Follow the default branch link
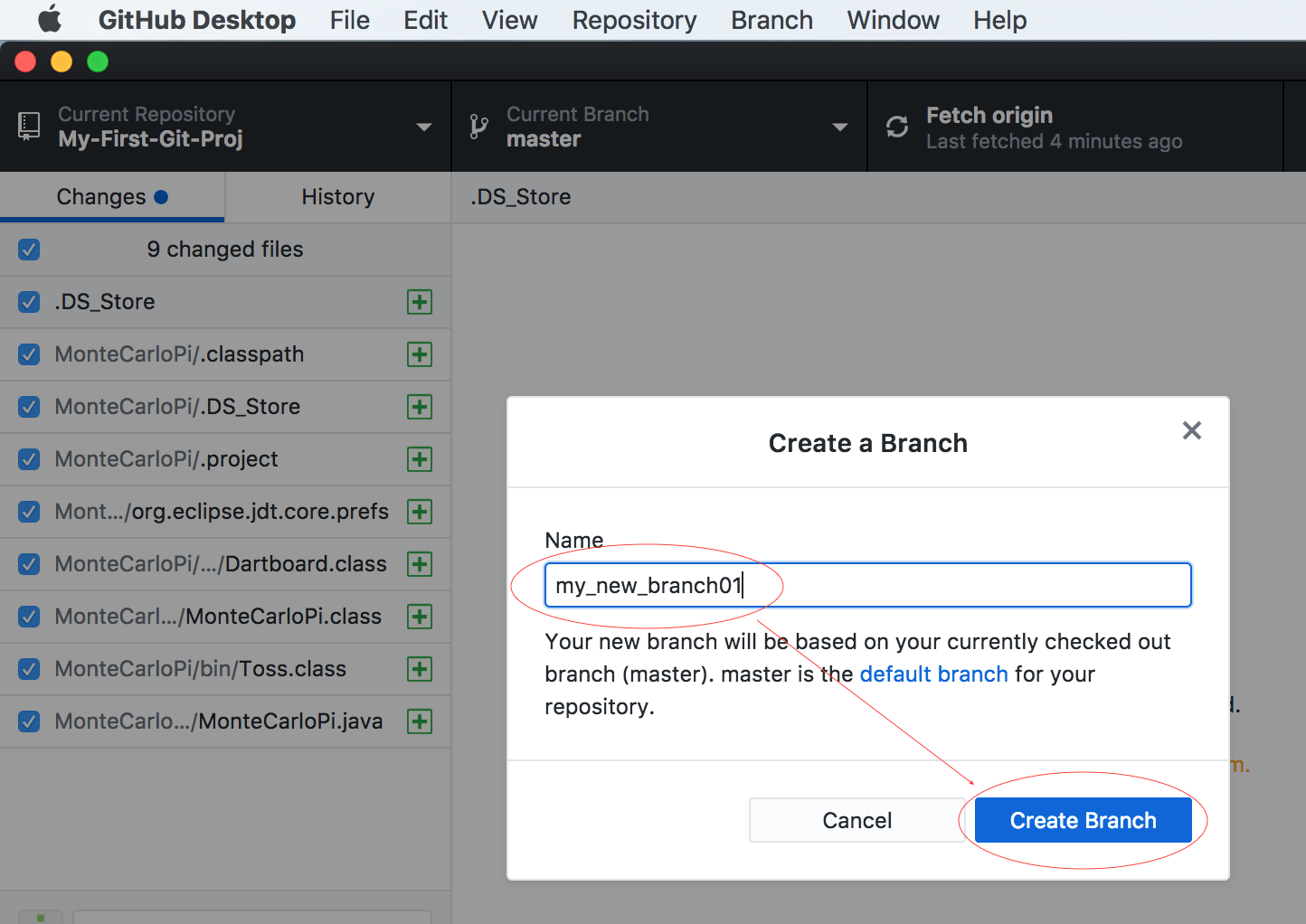Image resolution: width=1306 pixels, height=924 pixels. pos(933,674)
